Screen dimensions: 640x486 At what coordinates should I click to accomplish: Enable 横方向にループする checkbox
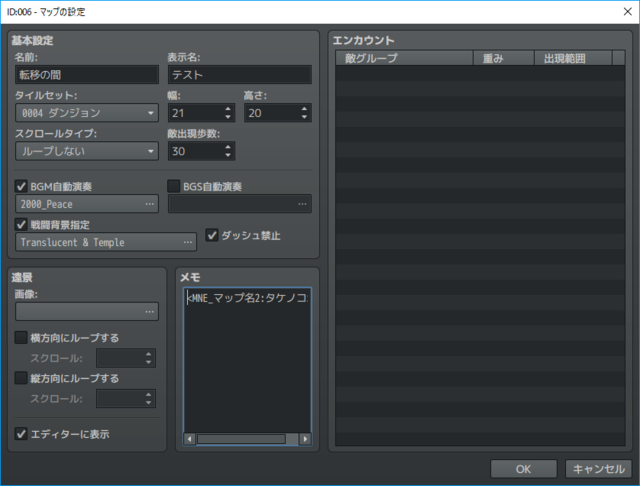tap(21, 337)
